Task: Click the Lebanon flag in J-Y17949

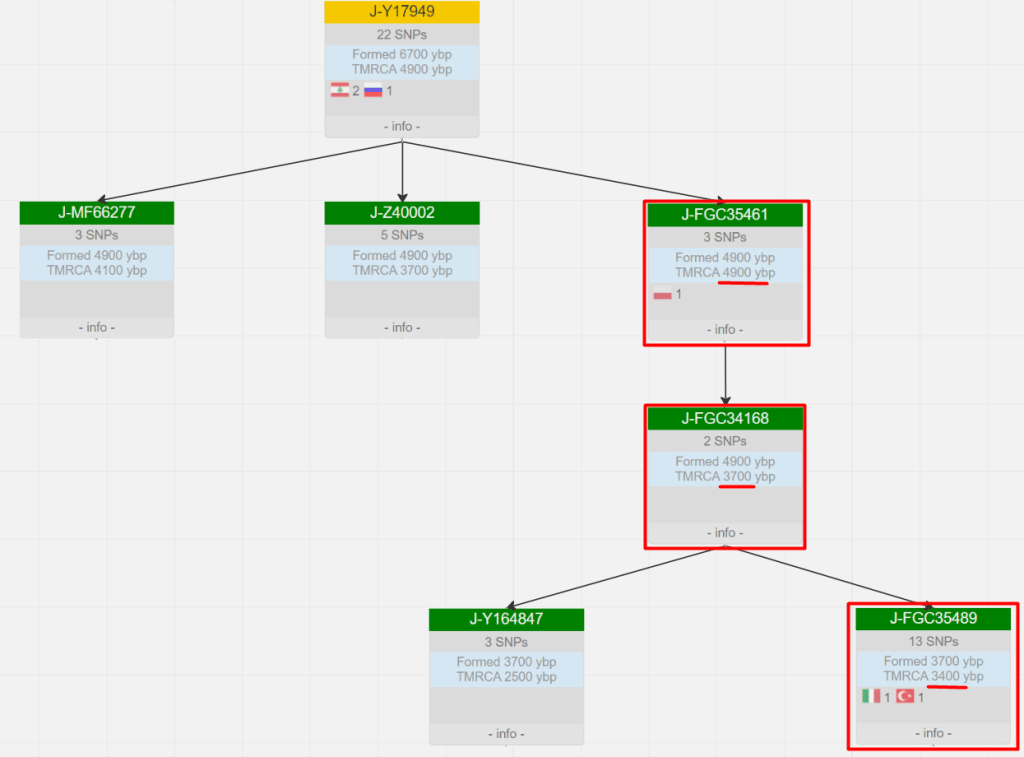Action: (x=340, y=91)
